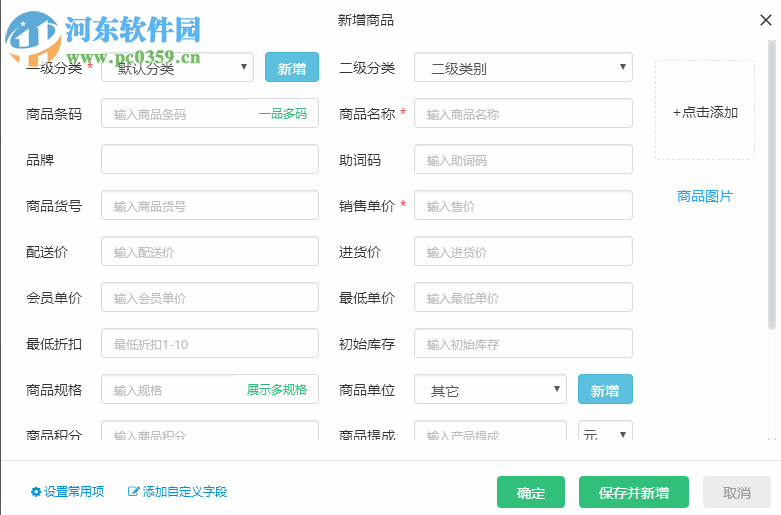Open the 二级分类 dropdown
781x515 pixels.
(523, 67)
